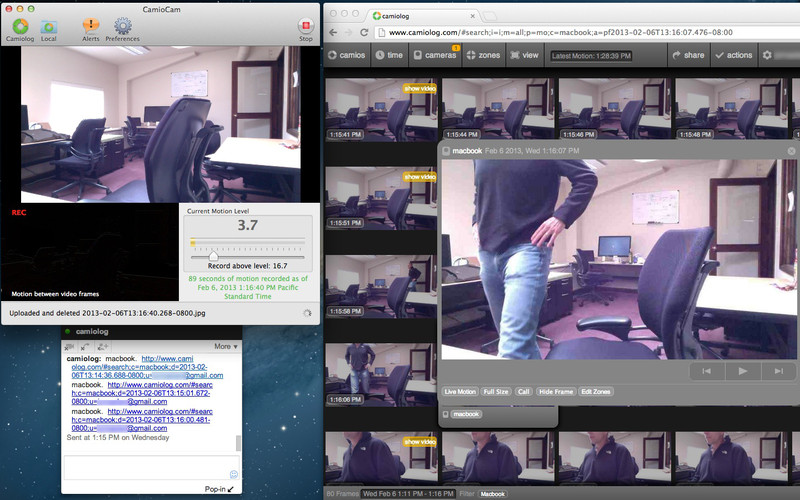Skip to the previous frame
Screen dimensions: 800x500
[x=706, y=371]
